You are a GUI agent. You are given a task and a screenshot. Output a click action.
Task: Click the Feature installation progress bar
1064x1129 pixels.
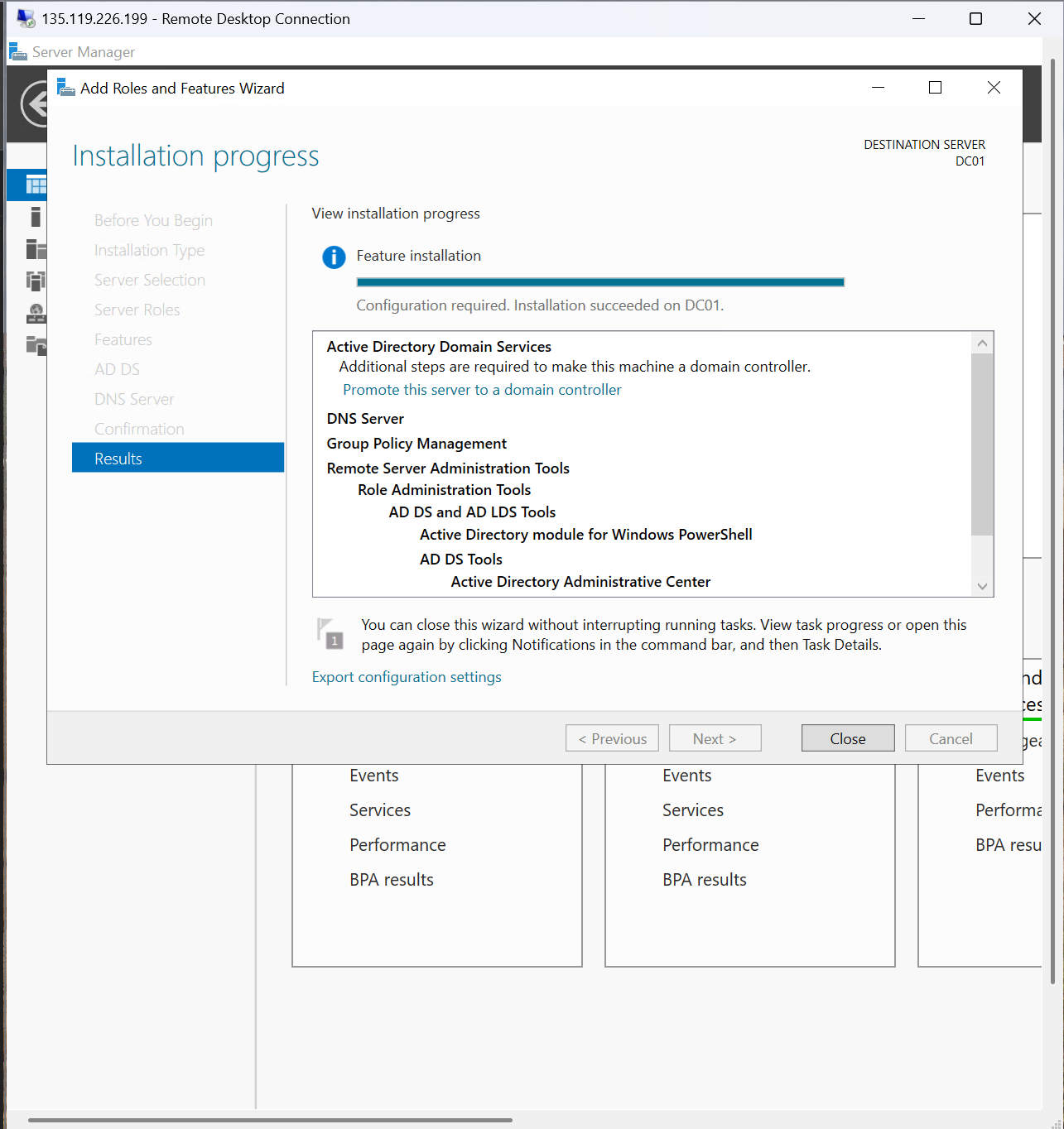[600, 281]
